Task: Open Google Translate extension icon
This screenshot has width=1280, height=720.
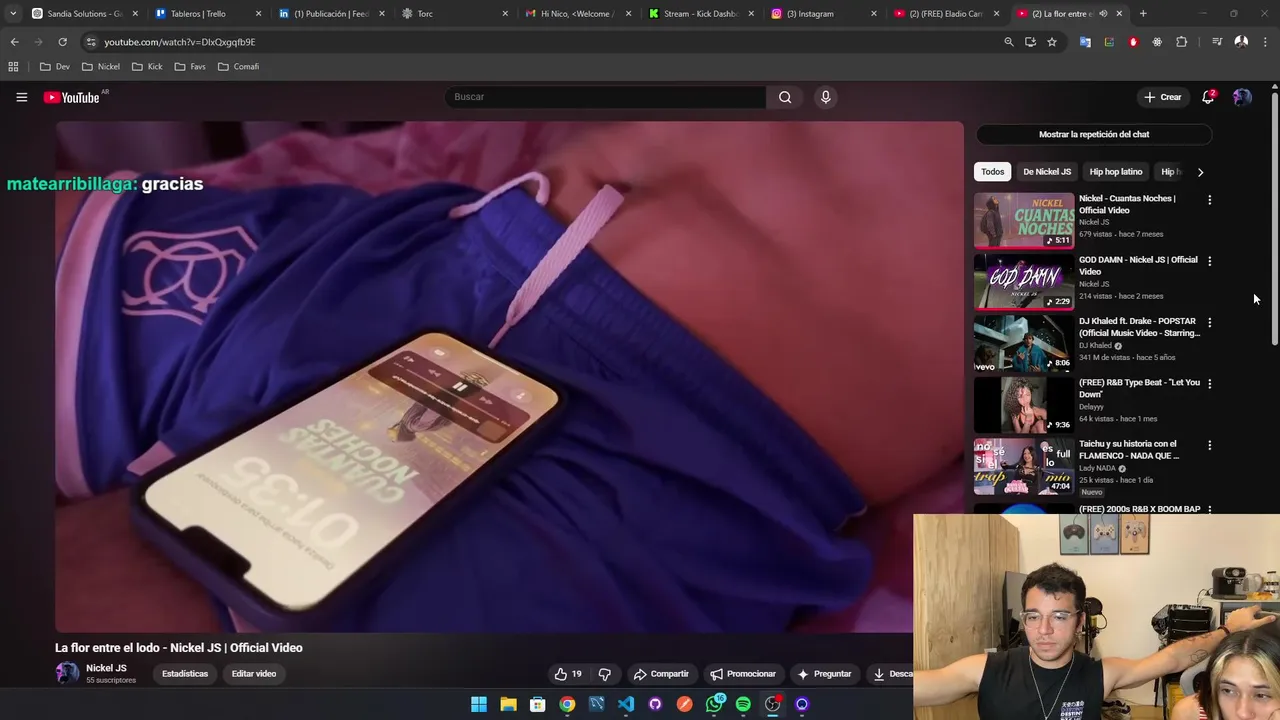Action: coord(1085,42)
